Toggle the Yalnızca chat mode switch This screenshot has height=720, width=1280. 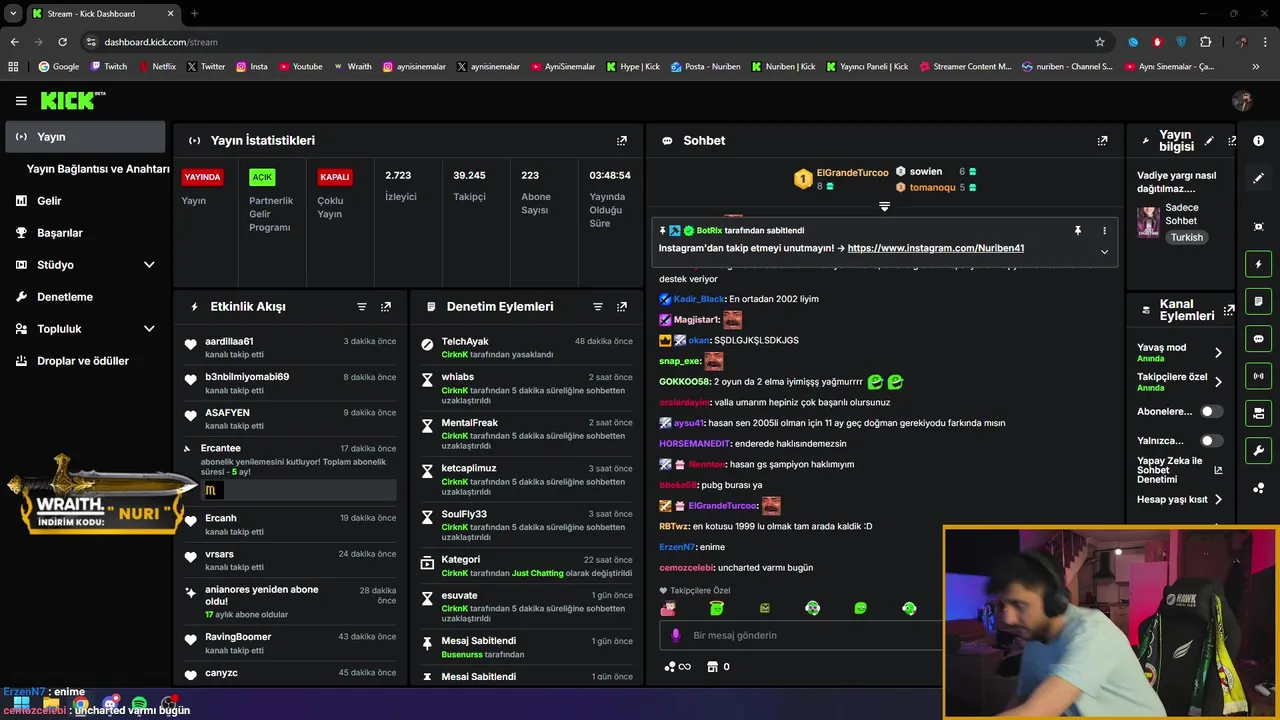pos(1212,440)
